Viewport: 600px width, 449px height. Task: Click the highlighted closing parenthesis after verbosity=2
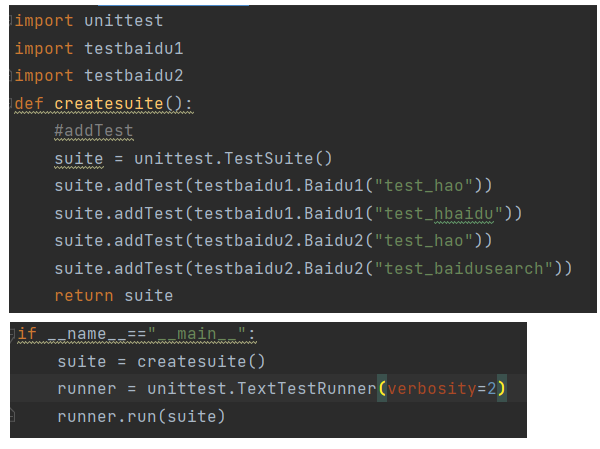point(502,389)
